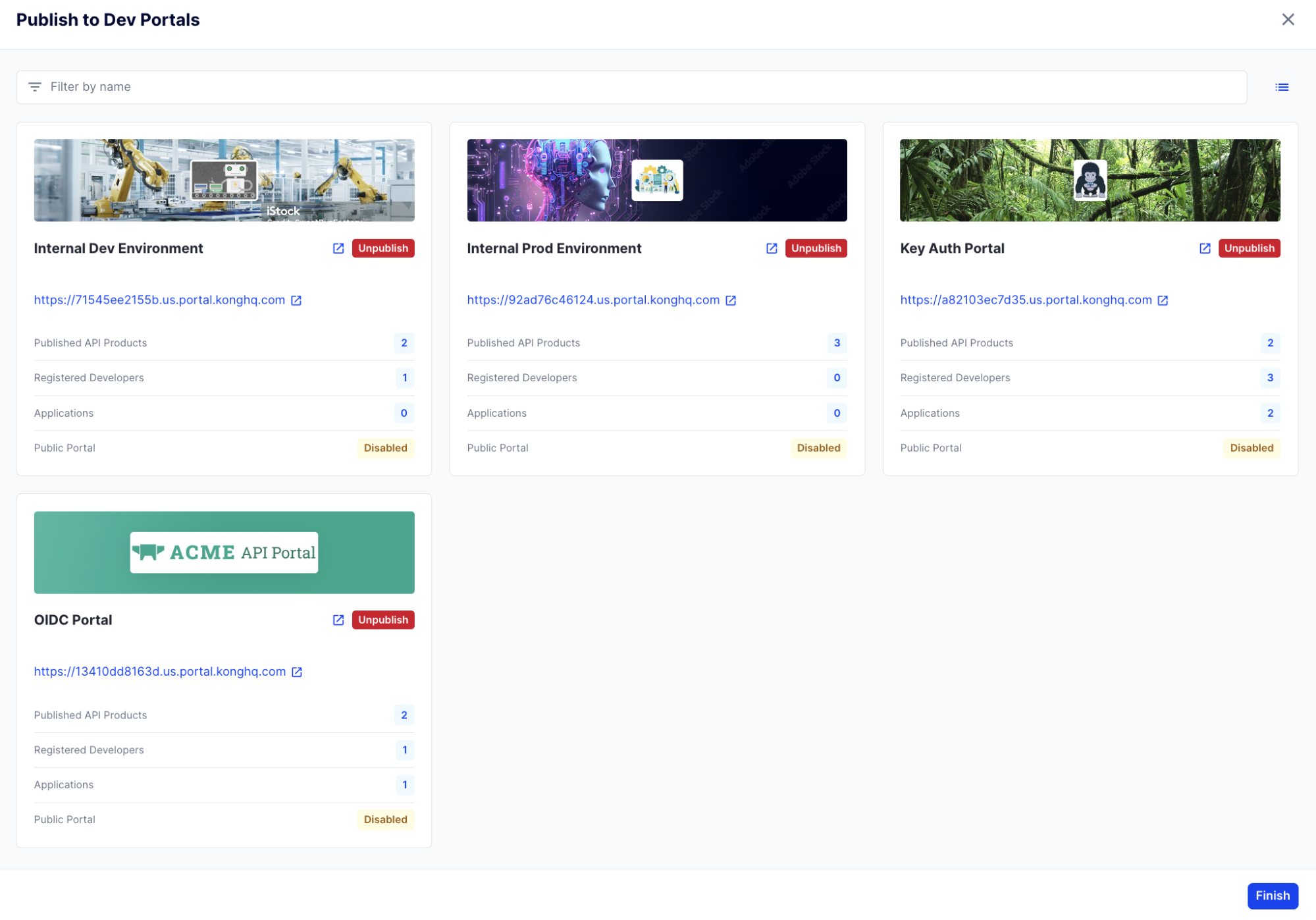
Task: Click the filter icon in search bar
Action: click(x=35, y=87)
